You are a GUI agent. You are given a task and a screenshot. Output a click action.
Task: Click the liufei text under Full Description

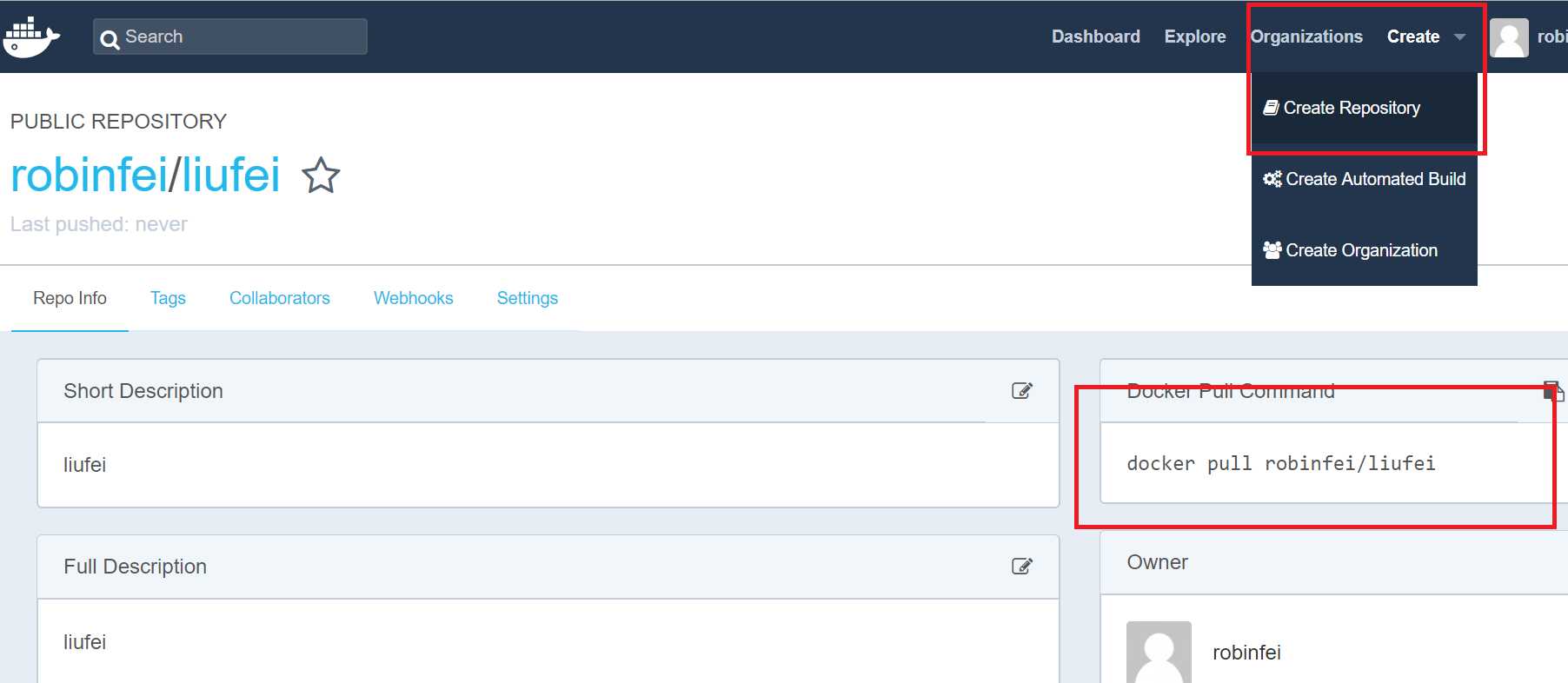(x=84, y=642)
